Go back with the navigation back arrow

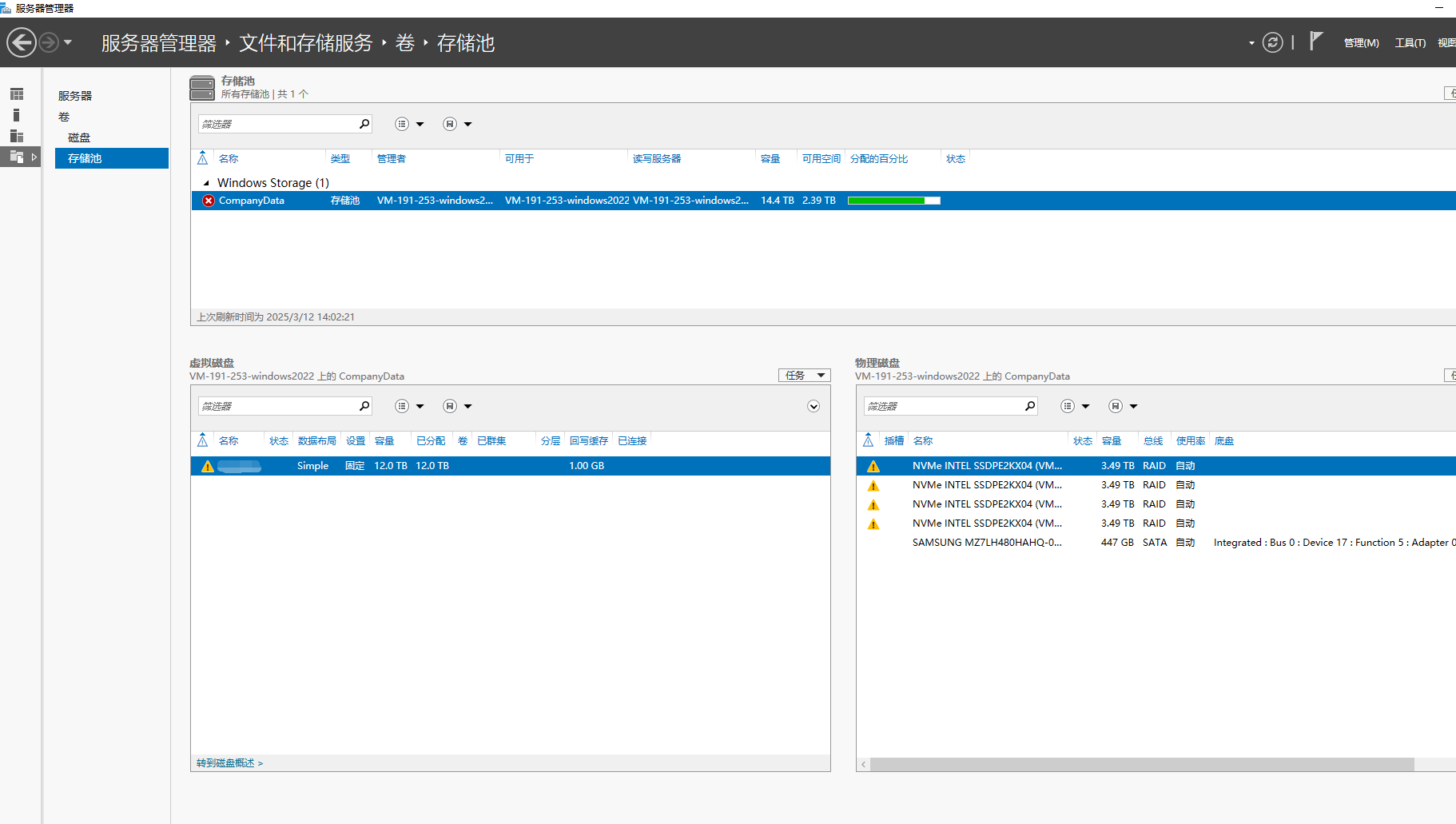coord(22,42)
